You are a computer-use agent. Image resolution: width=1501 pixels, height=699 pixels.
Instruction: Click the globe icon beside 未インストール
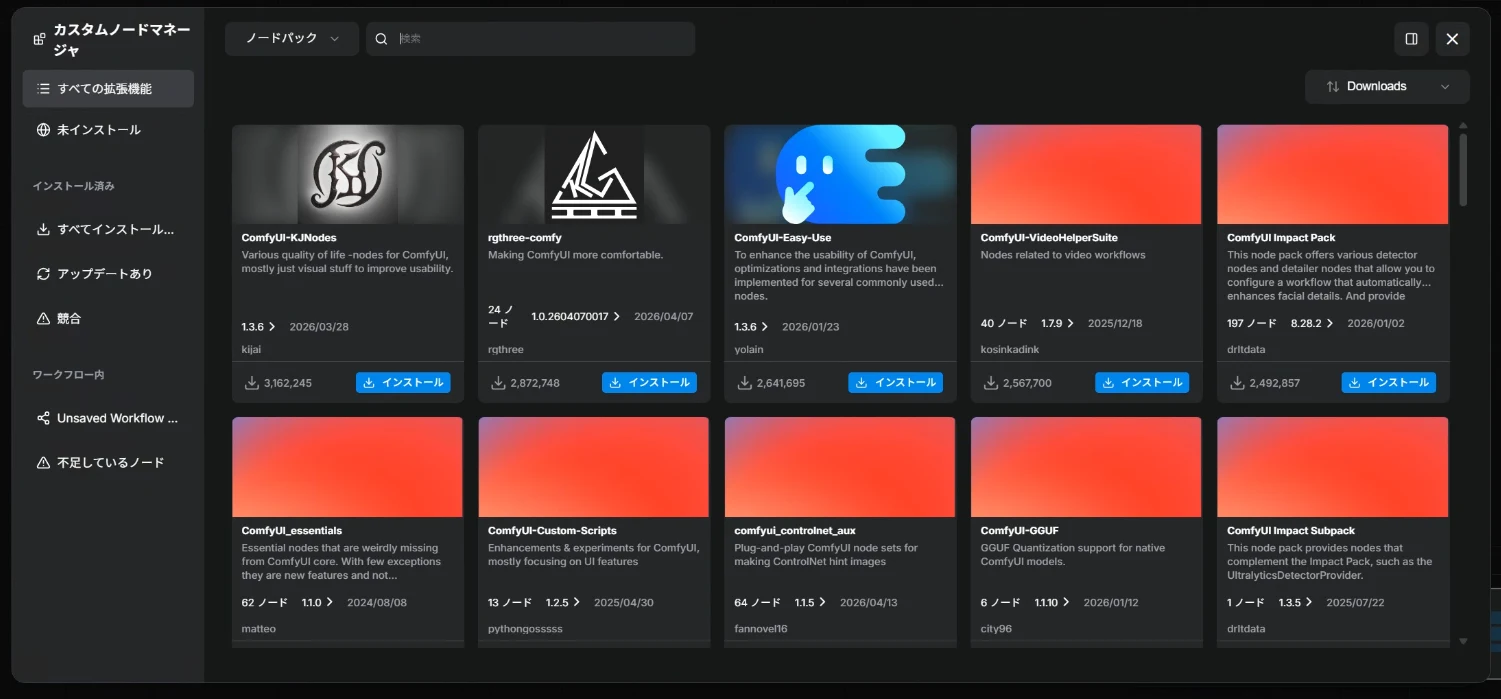[x=43, y=130]
